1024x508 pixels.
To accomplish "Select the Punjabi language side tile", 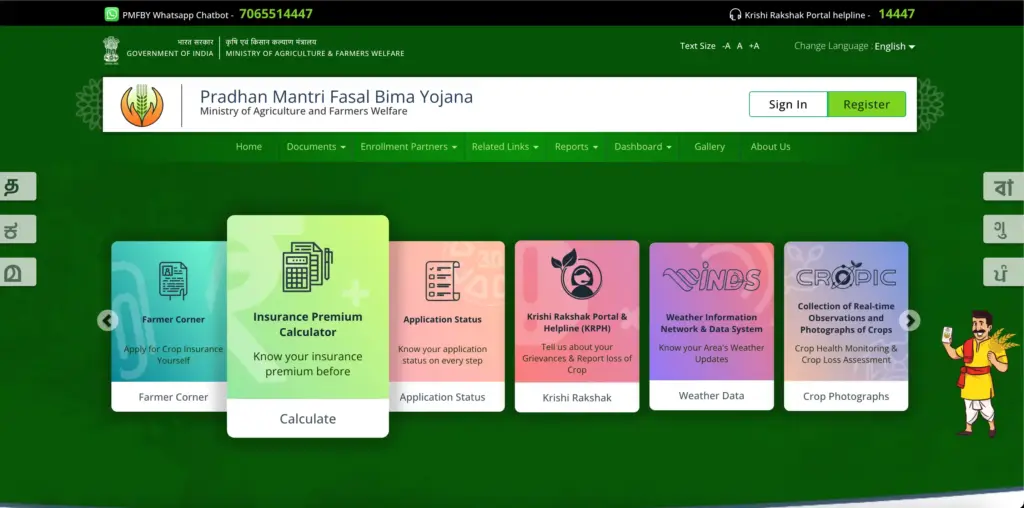I will coord(1004,272).
